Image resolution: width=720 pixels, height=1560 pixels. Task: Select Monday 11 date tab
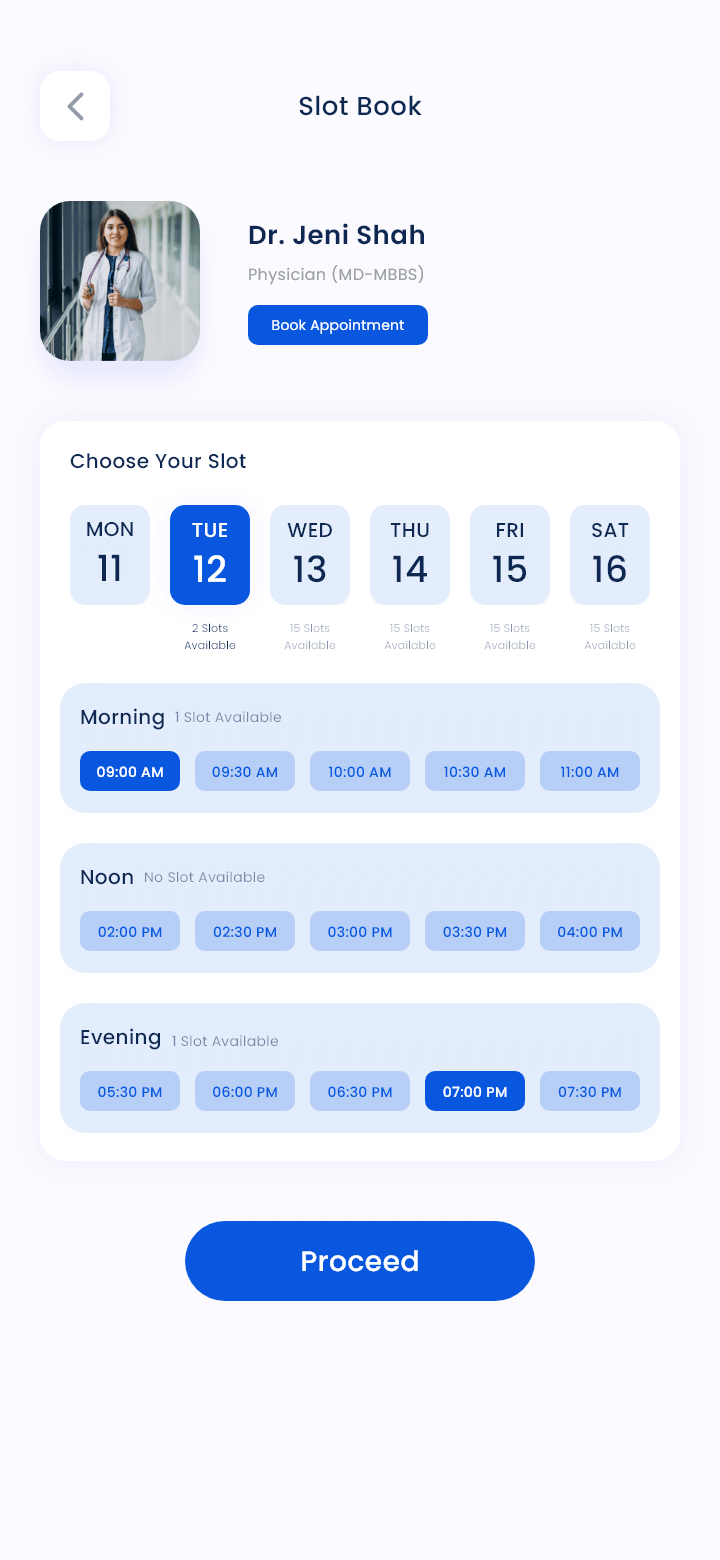coord(110,555)
